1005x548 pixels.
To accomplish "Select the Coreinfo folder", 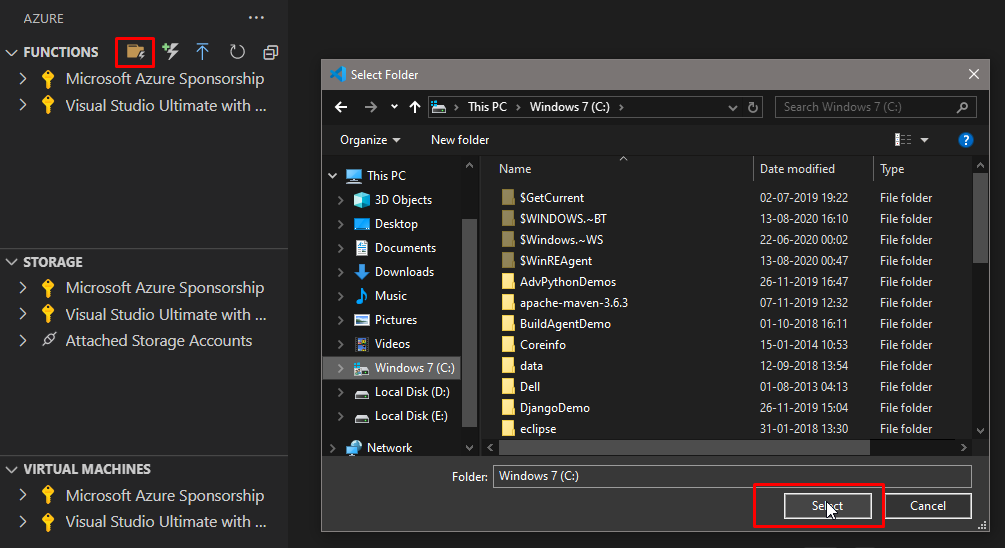I will (x=542, y=345).
